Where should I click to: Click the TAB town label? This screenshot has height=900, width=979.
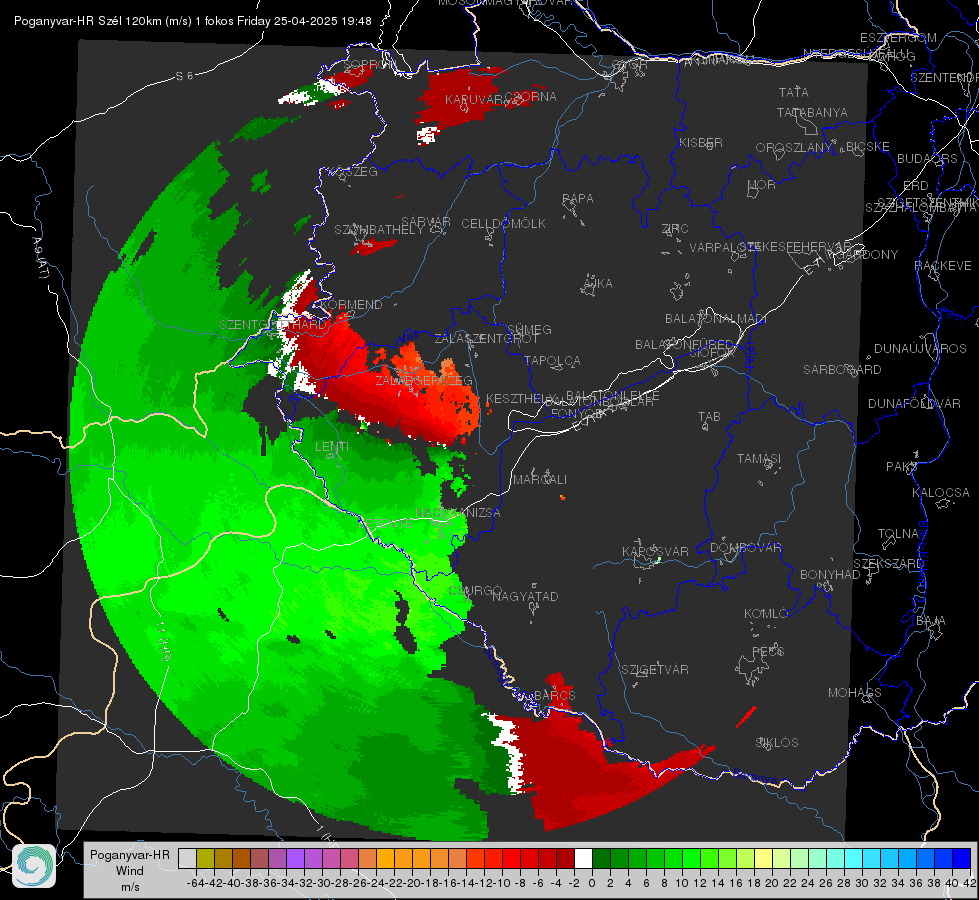[x=709, y=417]
